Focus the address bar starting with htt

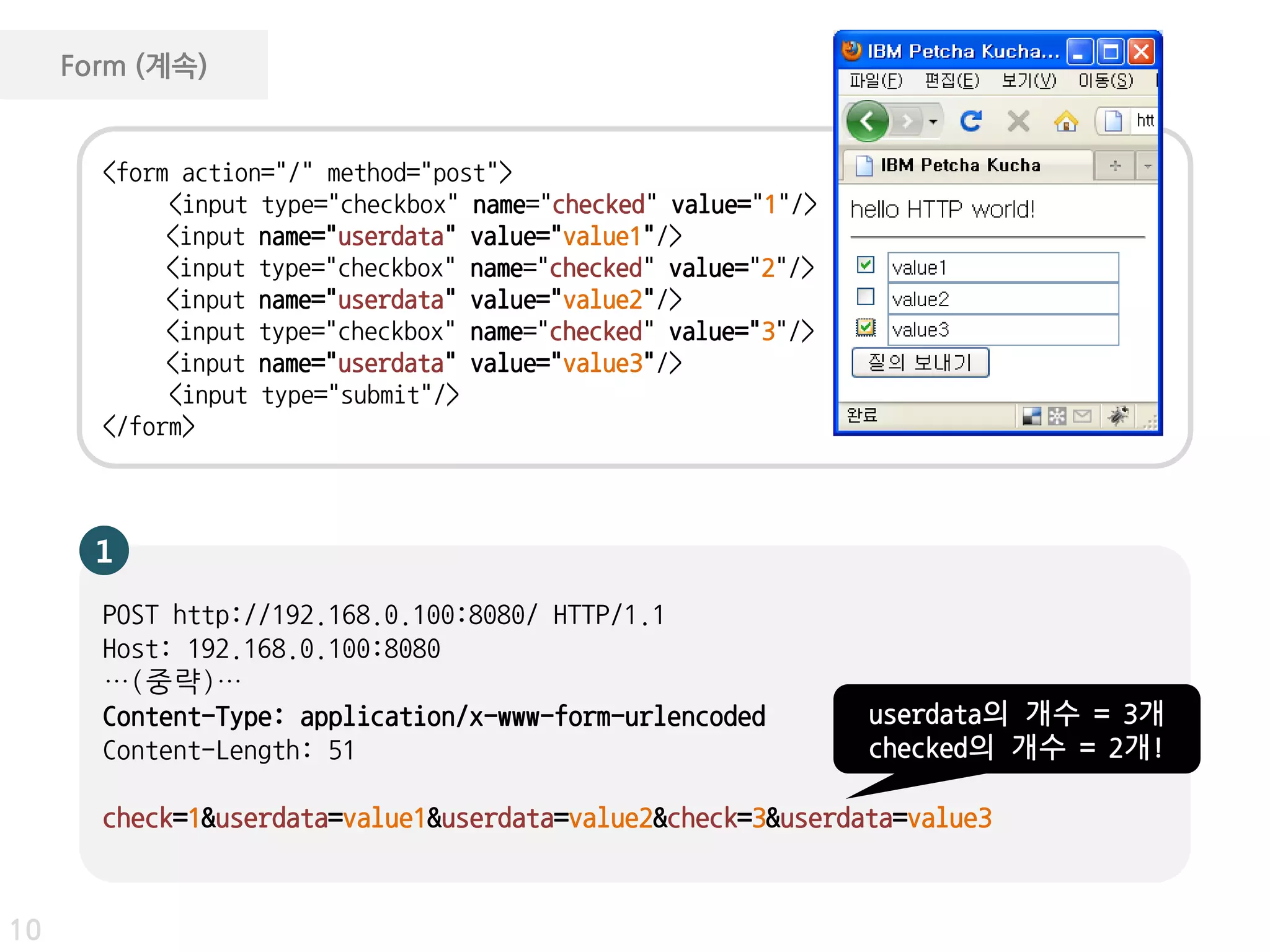point(1144,121)
